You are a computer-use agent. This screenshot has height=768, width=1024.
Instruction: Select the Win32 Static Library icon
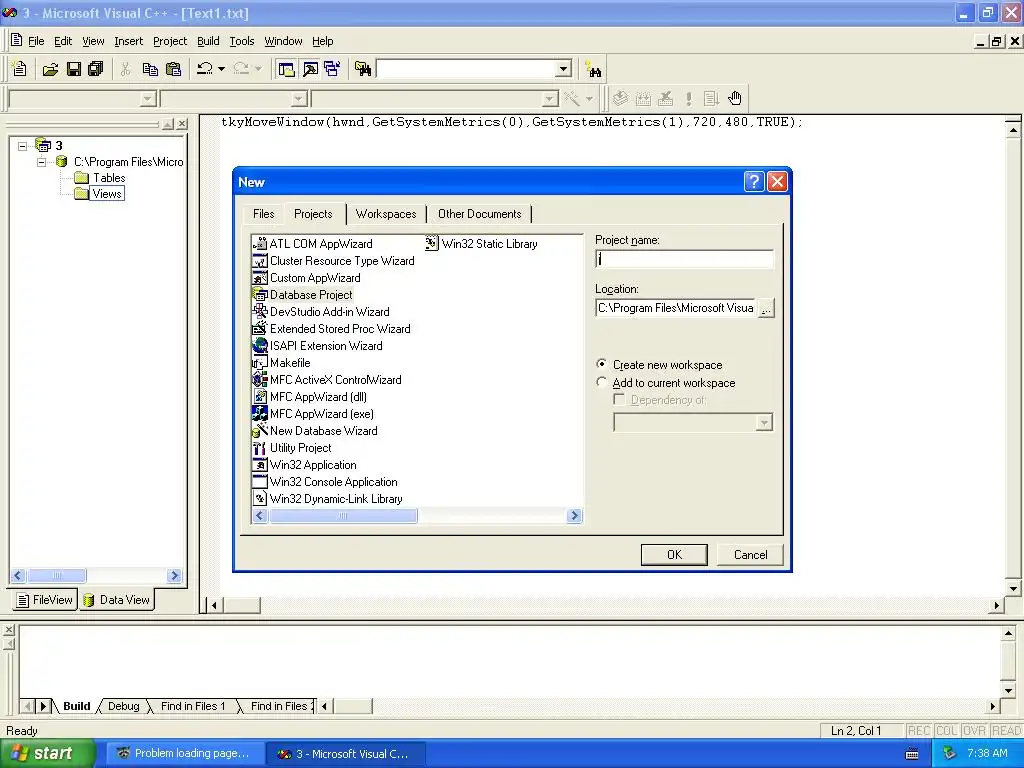431,244
